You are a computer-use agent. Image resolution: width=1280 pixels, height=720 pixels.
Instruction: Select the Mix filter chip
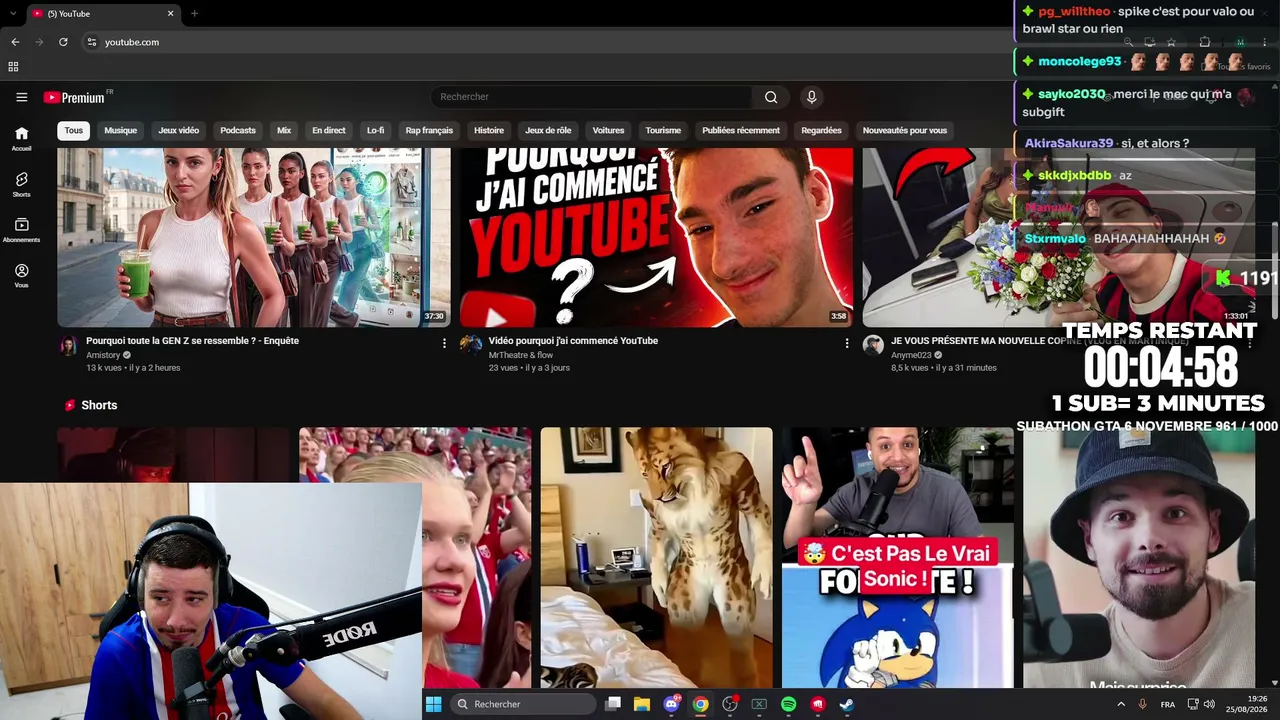click(284, 130)
